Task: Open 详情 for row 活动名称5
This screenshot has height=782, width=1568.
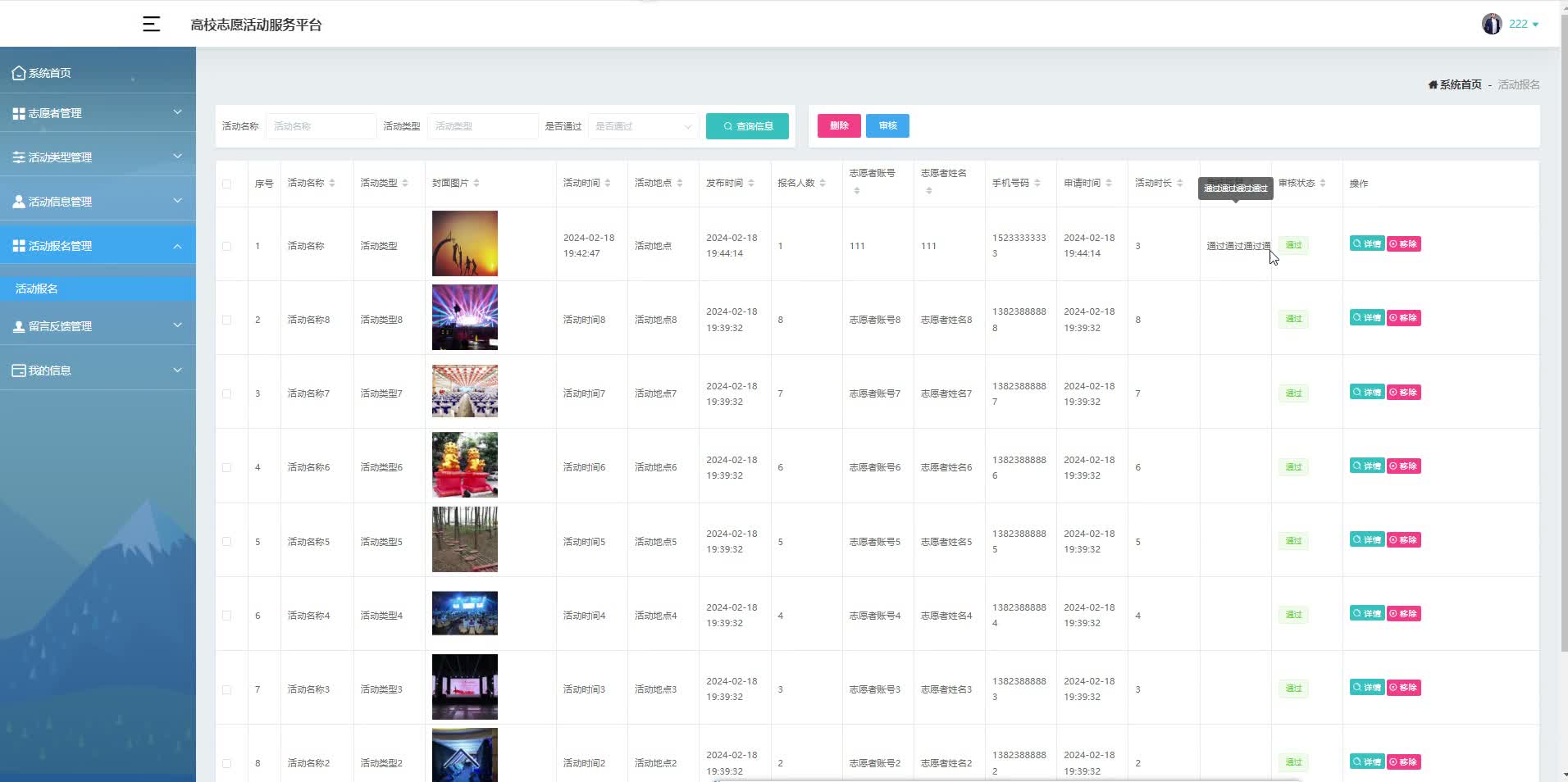Action: point(1367,540)
